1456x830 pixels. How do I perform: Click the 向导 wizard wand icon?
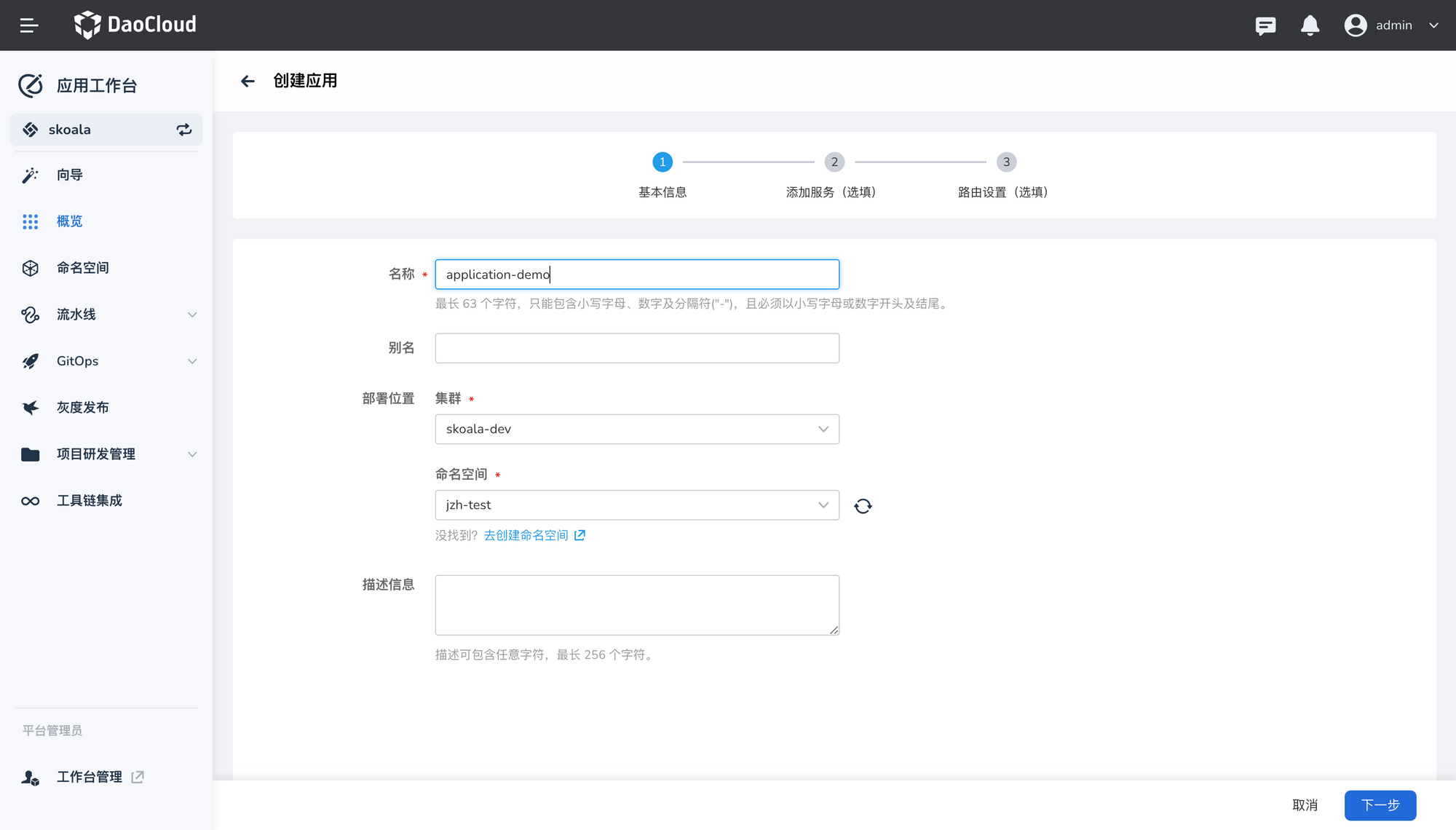tap(30, 175)
